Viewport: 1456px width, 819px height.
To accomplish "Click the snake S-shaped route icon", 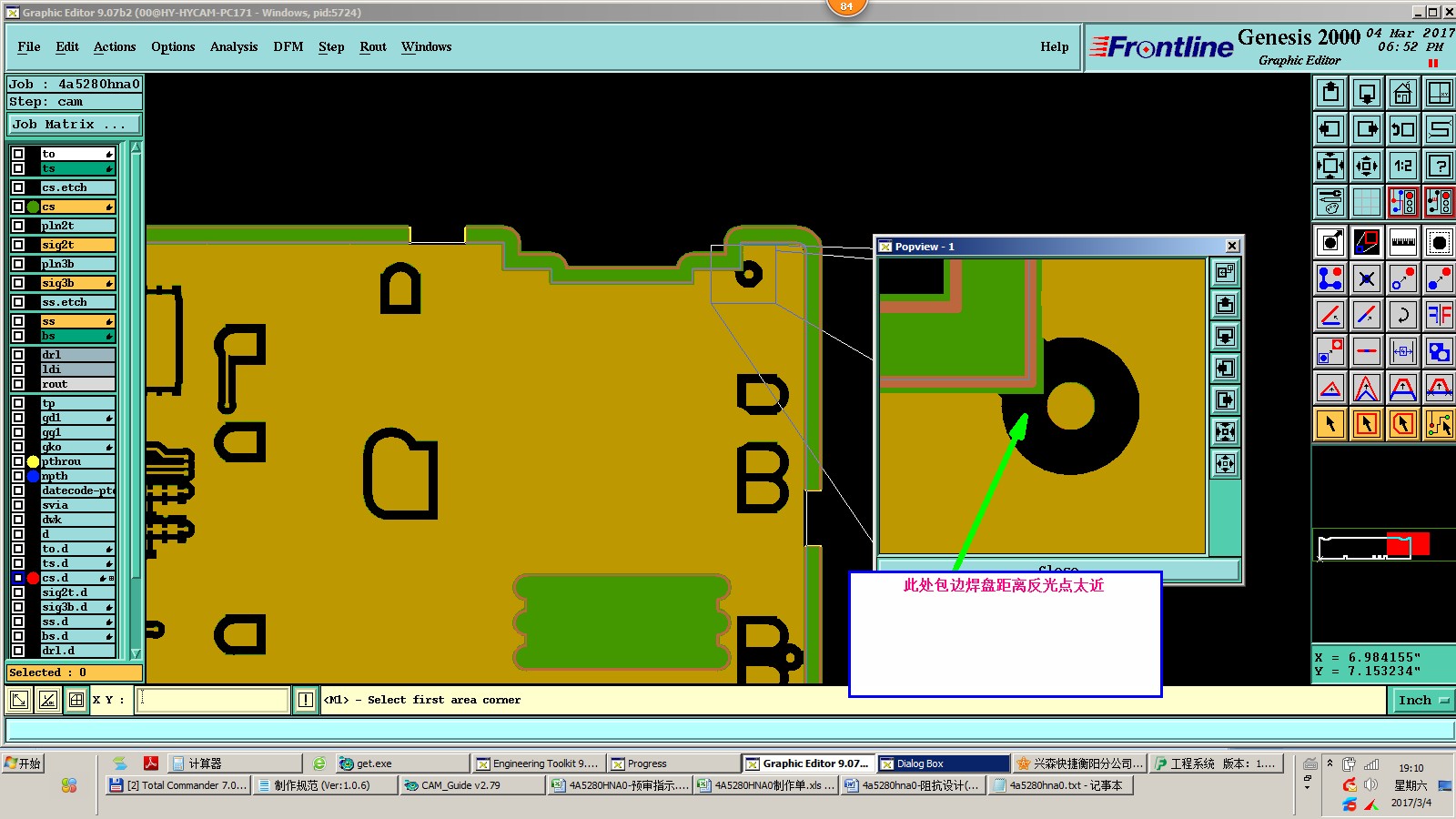I will tap(1439, 129).
